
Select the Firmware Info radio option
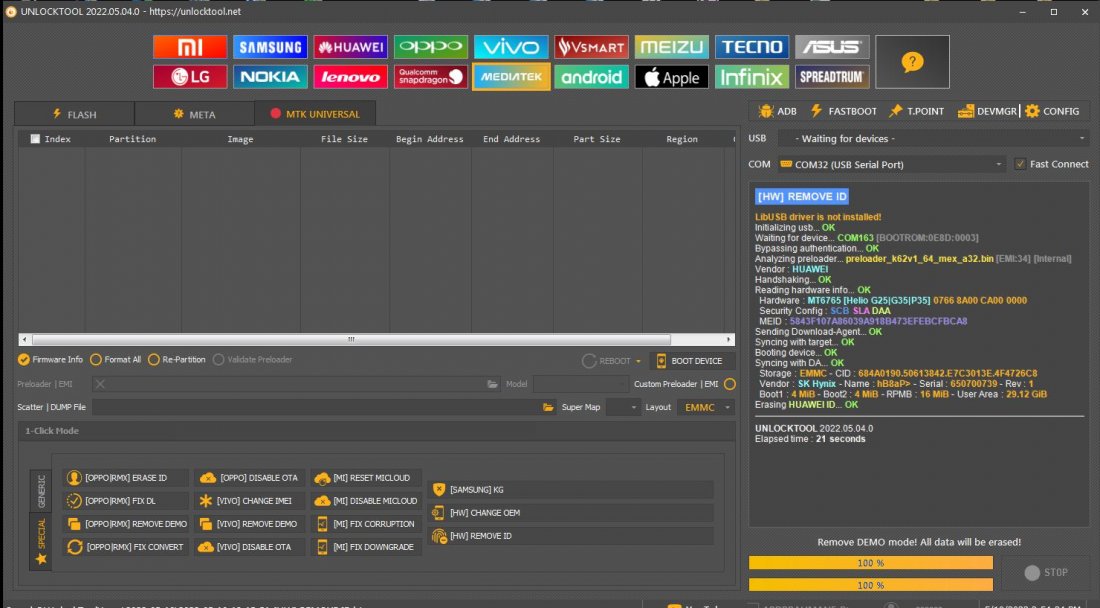pyautogui.click(x=50, y=360)
